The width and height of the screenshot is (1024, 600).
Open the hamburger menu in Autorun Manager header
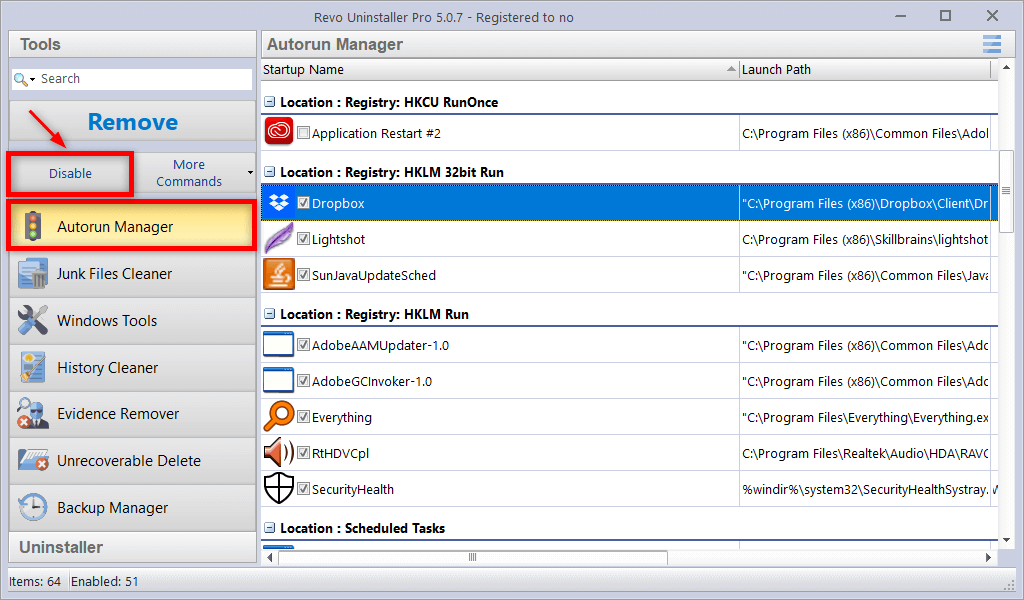click(991, 44)
